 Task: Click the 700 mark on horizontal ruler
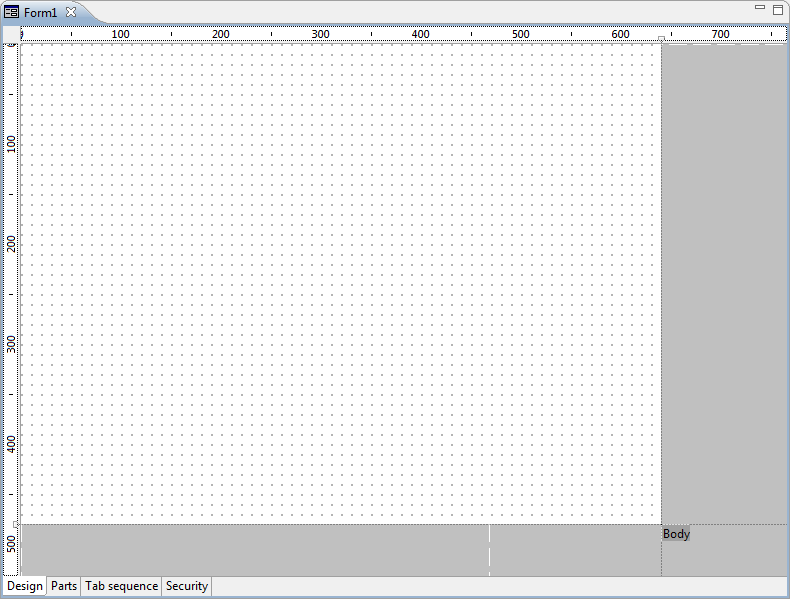point(720,34)
